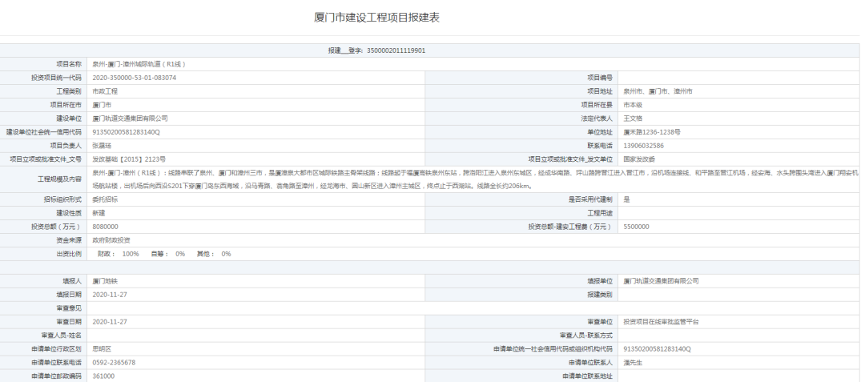Image resolution: width=866 pixels, height=383 pixels.
Task: Click construction cost value 5500000
Action: pos(636,227)
